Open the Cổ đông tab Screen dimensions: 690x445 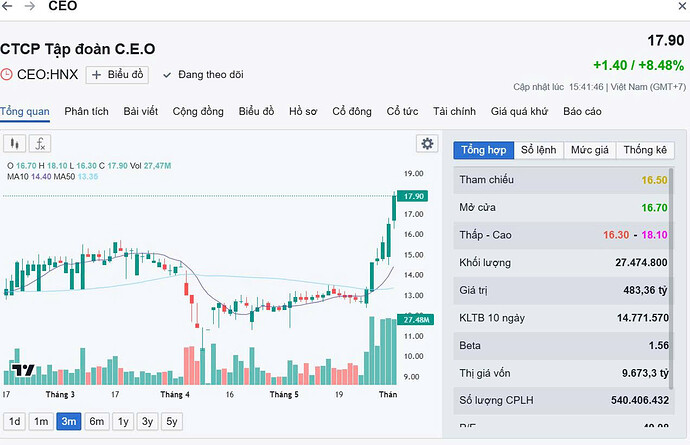pyautogui.click(x=352, y=111)
